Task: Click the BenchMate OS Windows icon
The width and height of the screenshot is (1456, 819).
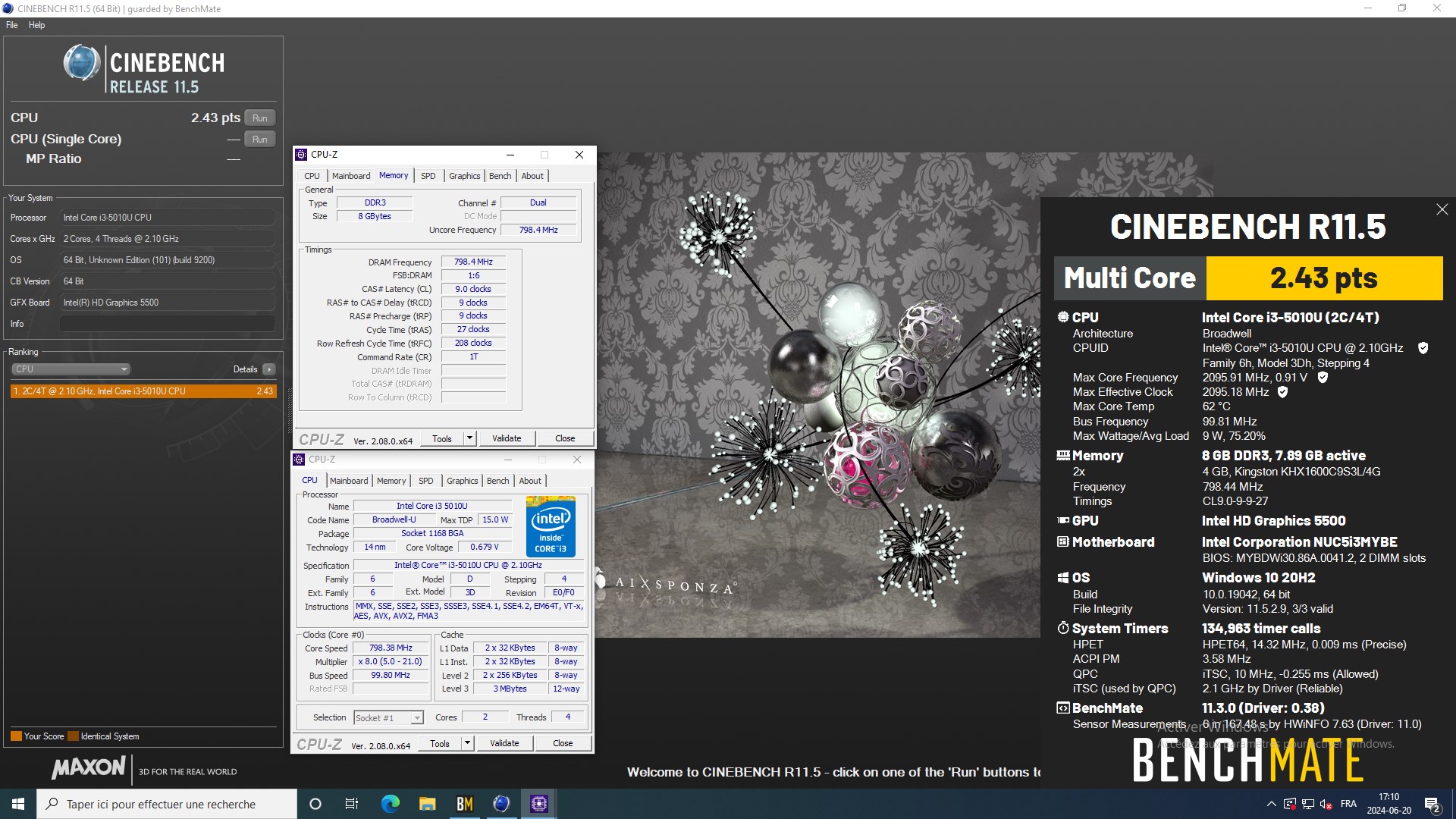Action: click(x=1063, y=578)
